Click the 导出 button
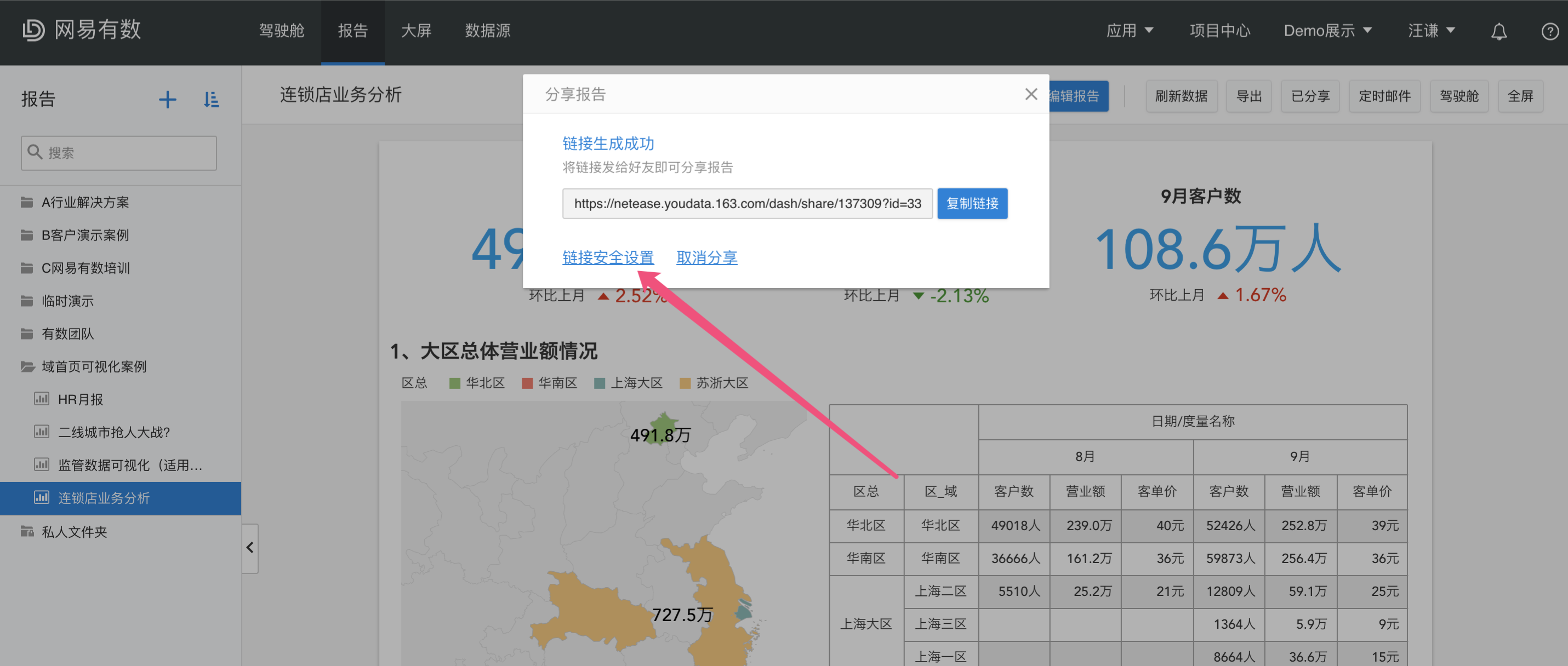Viewport: 1568px width, 666px height. pyautogui.click(x=1249, y=96)
